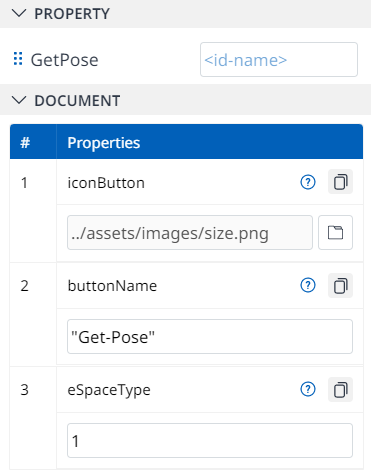Select row 1 iconButton label
The image size is (371, 470).
point(106,183)
